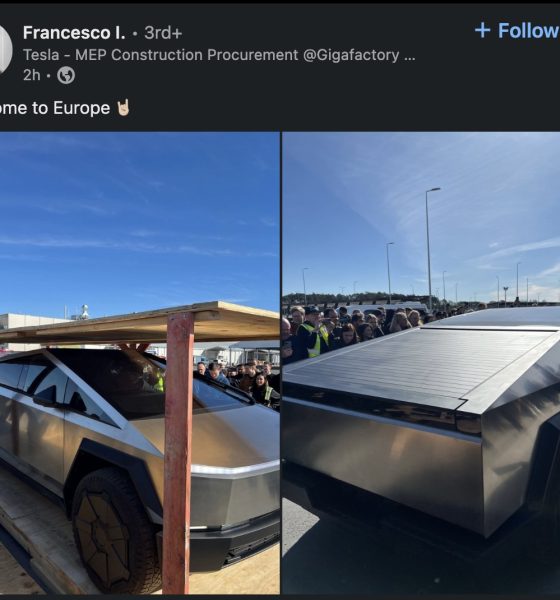Image resolution: width=560 pixels, height=600 pixels.
Task: Click the globe public-visibility icon
Action: click(x=66, y=75)
